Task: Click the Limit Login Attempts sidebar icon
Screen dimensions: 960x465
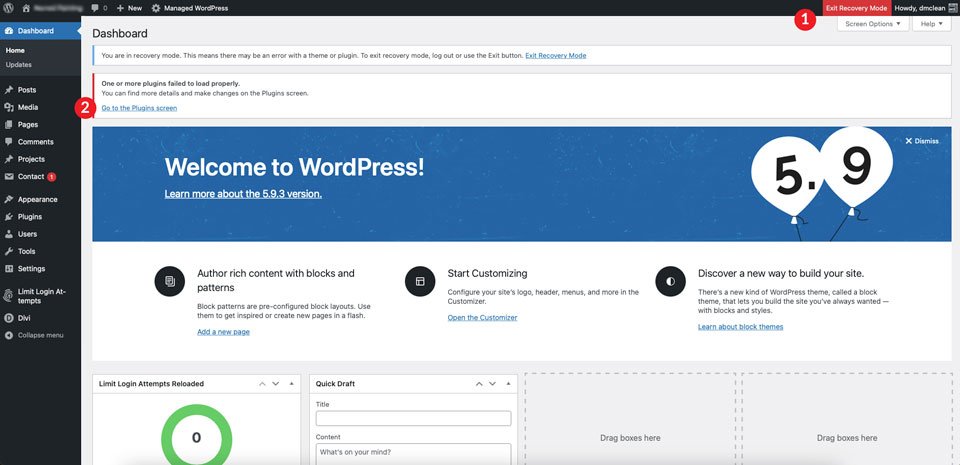Action: click(9, 296)
